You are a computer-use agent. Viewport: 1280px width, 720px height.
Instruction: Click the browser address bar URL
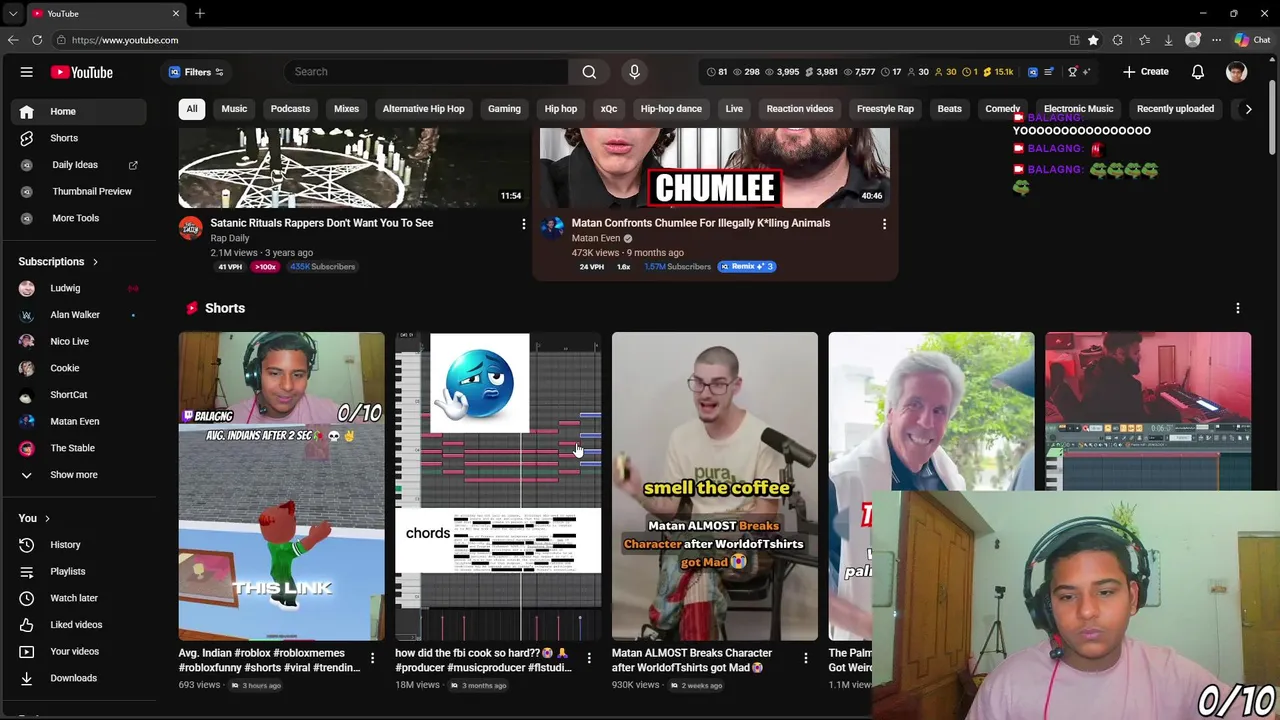tap(125, 40)
